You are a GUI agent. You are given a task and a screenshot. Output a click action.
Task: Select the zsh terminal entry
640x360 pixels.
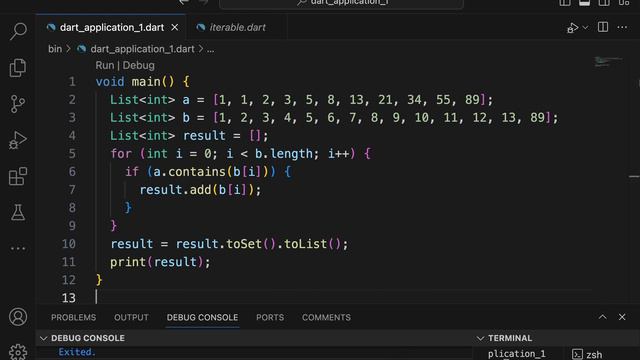click(x=587, y=354)
